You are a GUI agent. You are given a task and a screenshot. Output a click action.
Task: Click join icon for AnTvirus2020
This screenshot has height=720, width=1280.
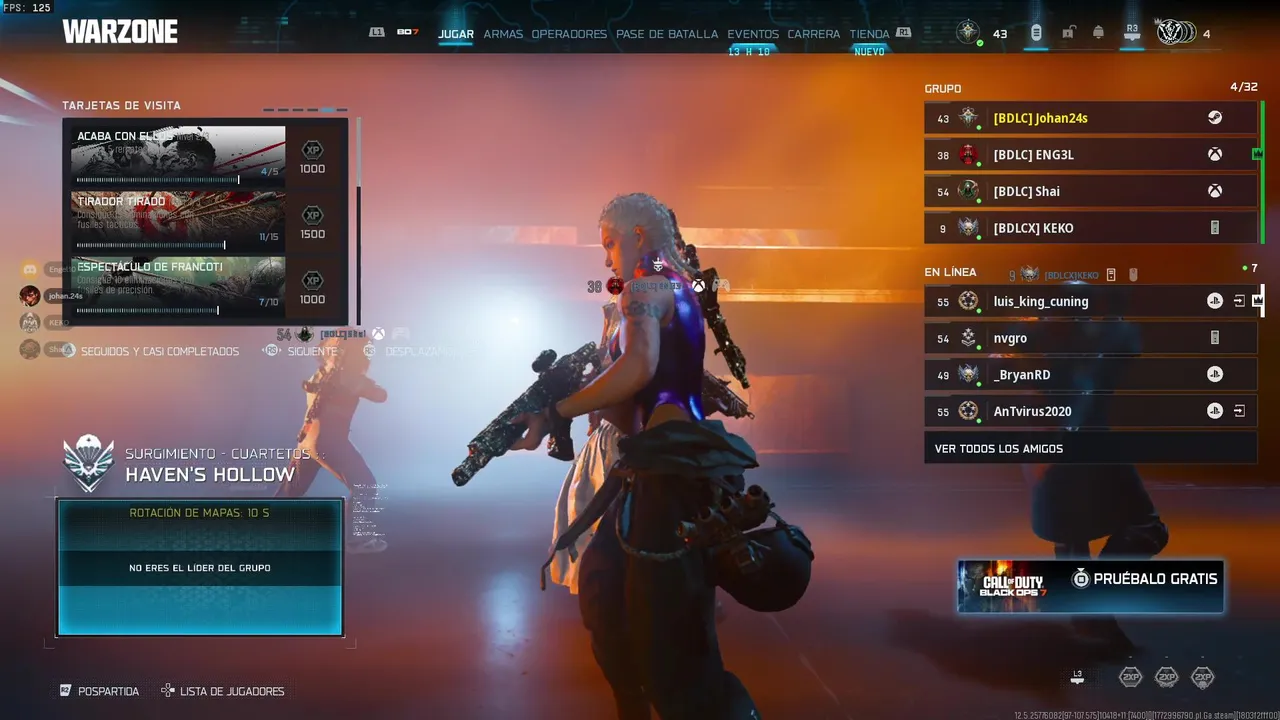tap(1239, 411)
